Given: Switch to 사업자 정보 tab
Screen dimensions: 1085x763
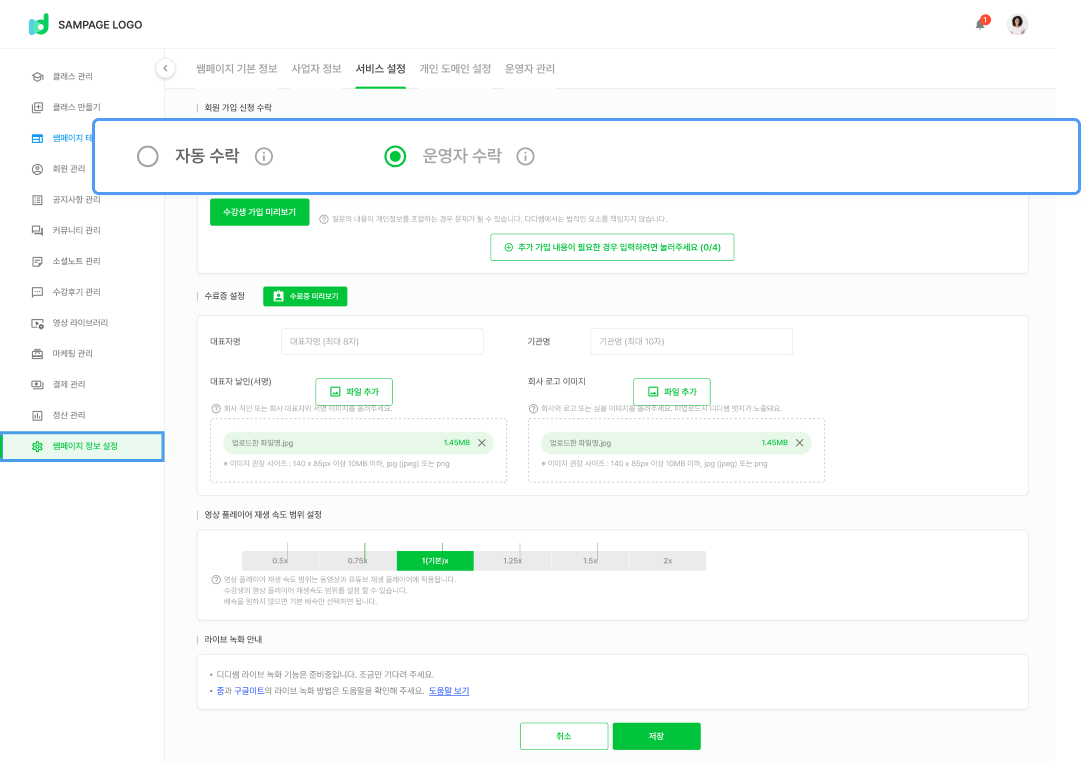Looking at the screenshot, I should point(316,69).
